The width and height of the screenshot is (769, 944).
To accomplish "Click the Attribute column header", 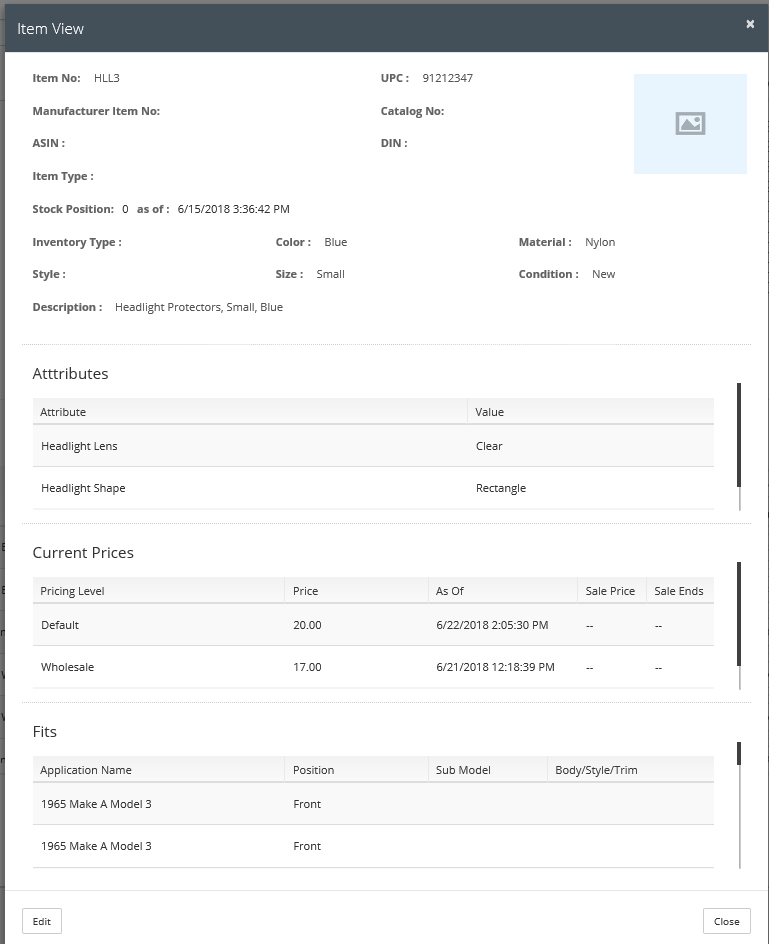I will pos(250,412).
